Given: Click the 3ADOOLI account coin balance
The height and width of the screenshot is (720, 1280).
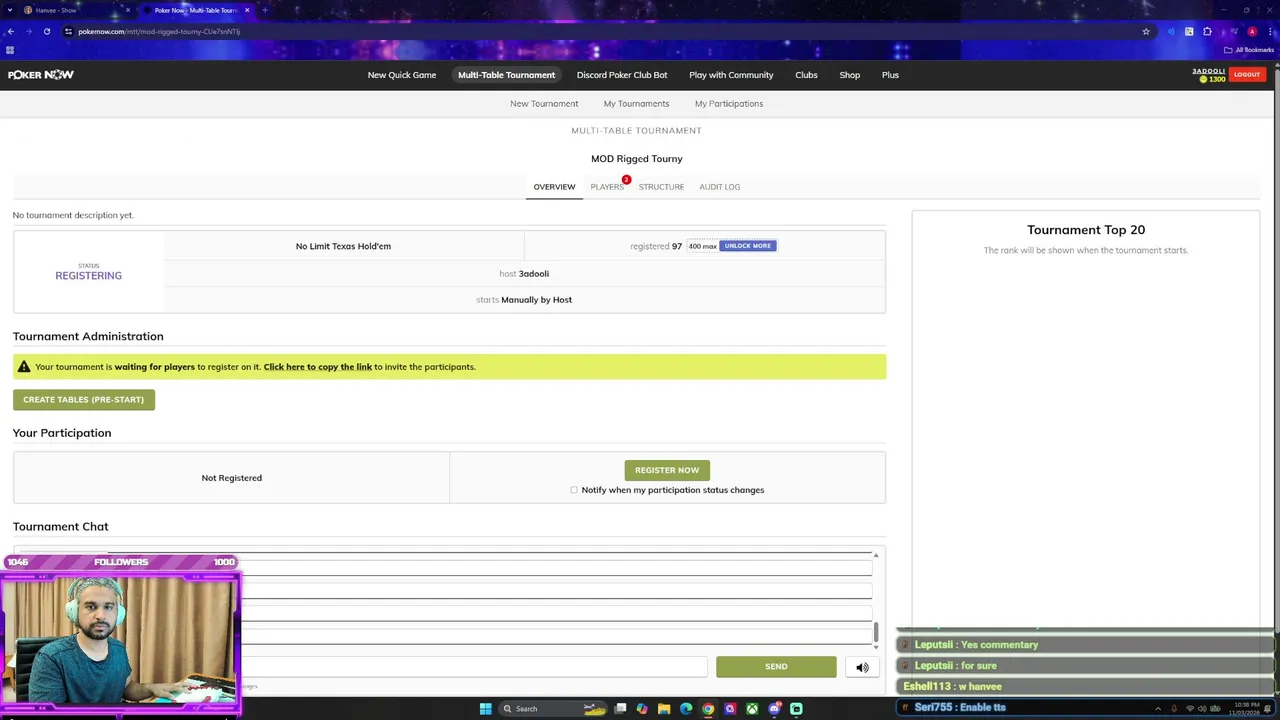Looking at the screenshot, I should click(1210, 79).
